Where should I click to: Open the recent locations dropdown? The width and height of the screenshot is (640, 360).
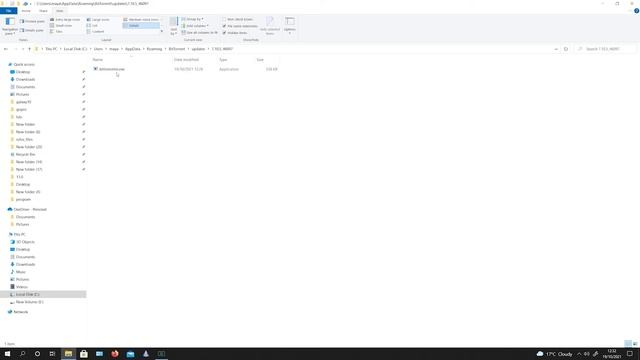[23, 49]
